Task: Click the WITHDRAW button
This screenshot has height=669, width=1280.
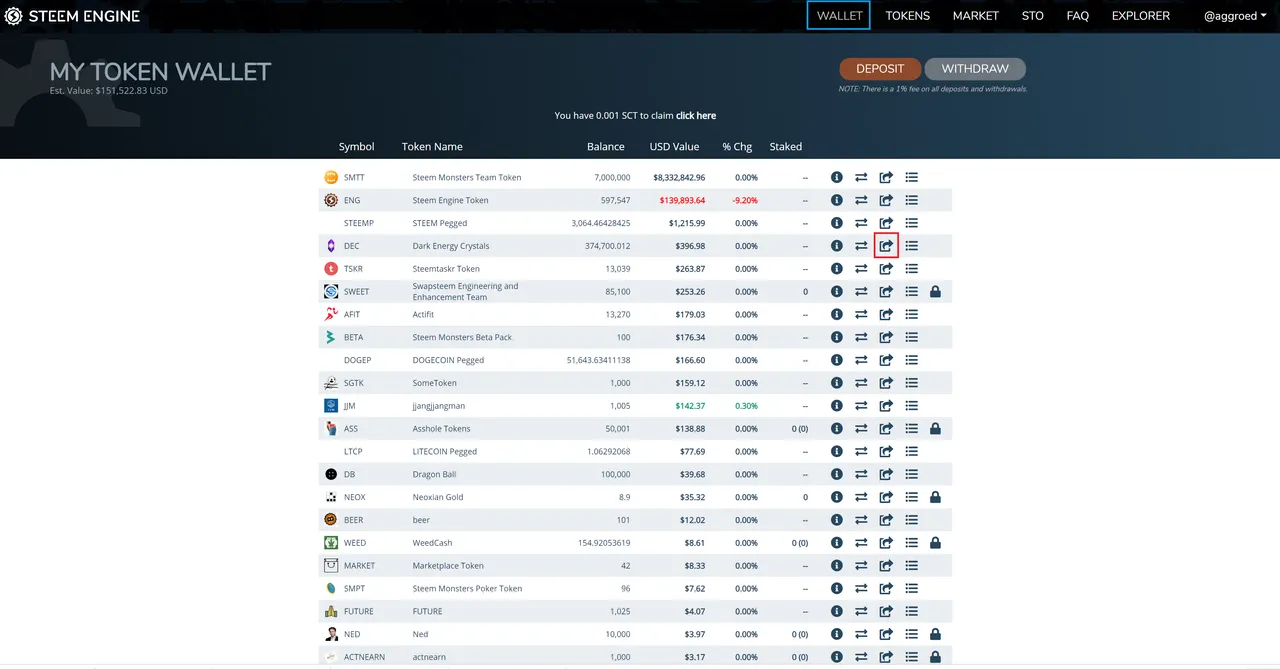Action: point(975,69)
